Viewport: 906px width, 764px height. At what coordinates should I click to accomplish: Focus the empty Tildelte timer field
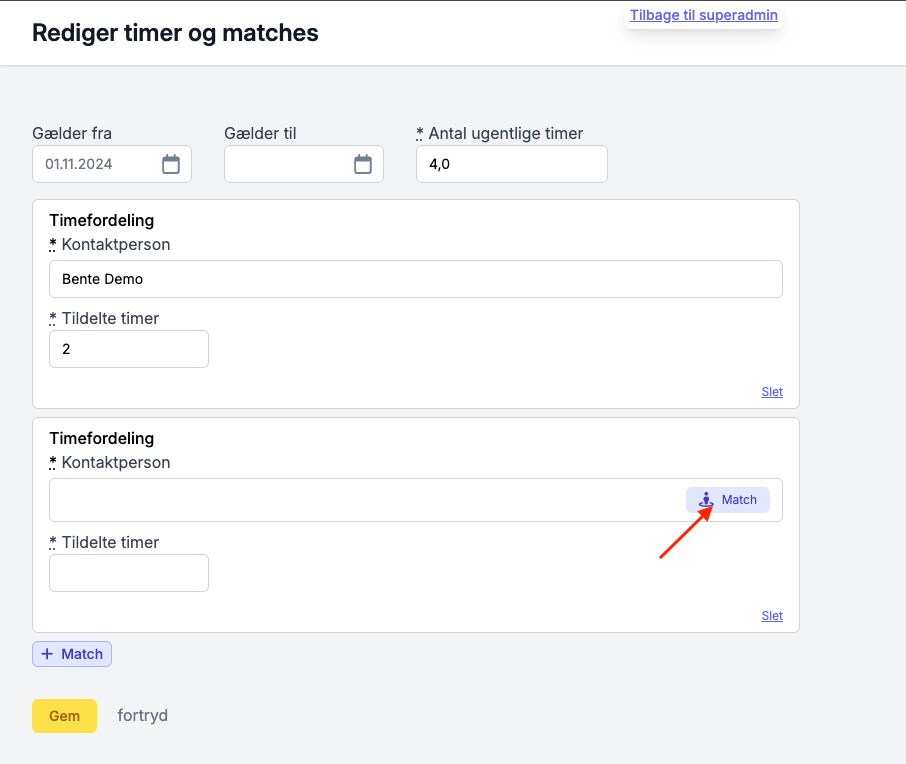tap(129, 573)
